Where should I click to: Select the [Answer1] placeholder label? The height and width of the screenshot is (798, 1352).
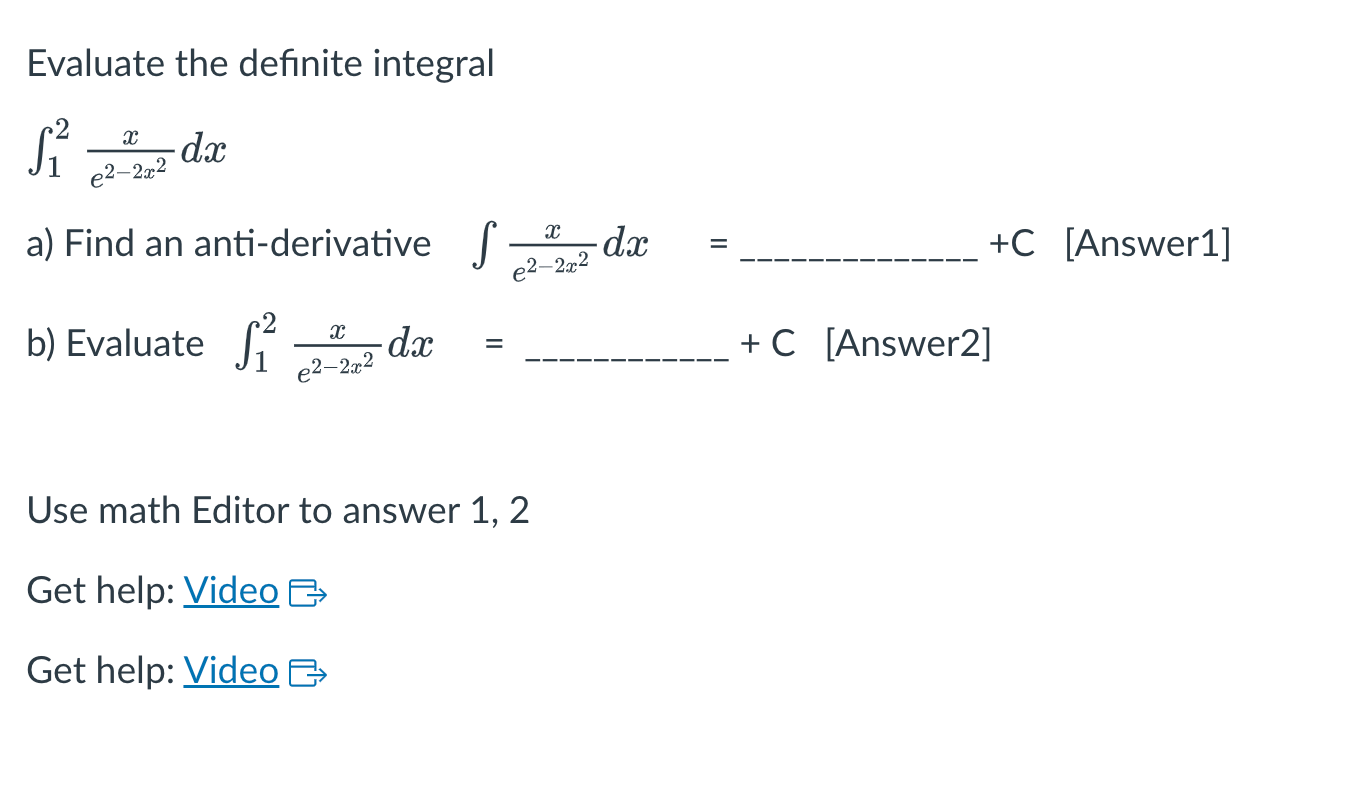click(1148, 243)
